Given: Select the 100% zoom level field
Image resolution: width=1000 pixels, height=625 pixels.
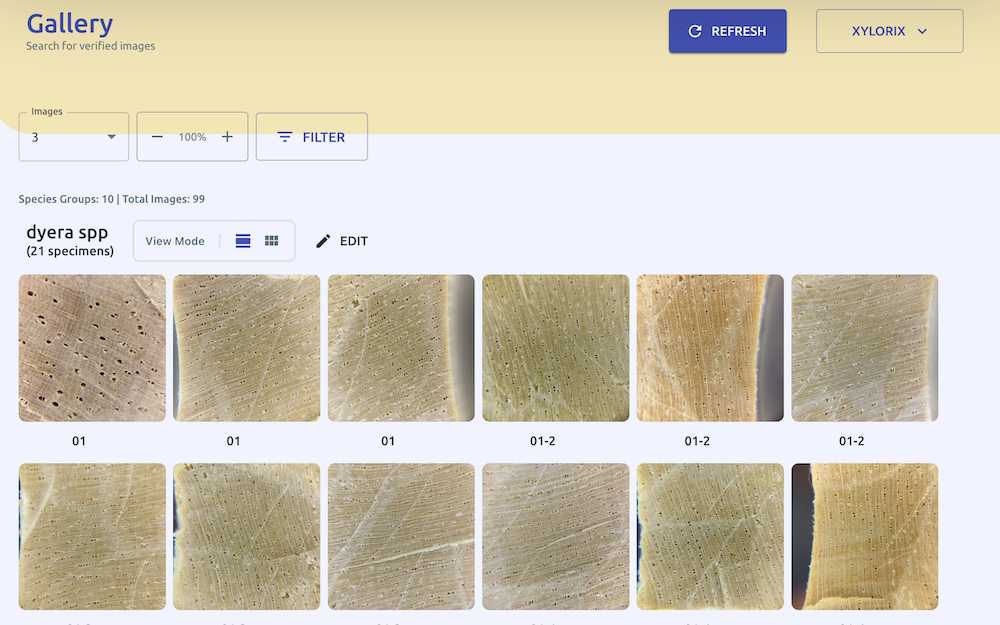Looking at the screenshot, I should coord(192,137).
